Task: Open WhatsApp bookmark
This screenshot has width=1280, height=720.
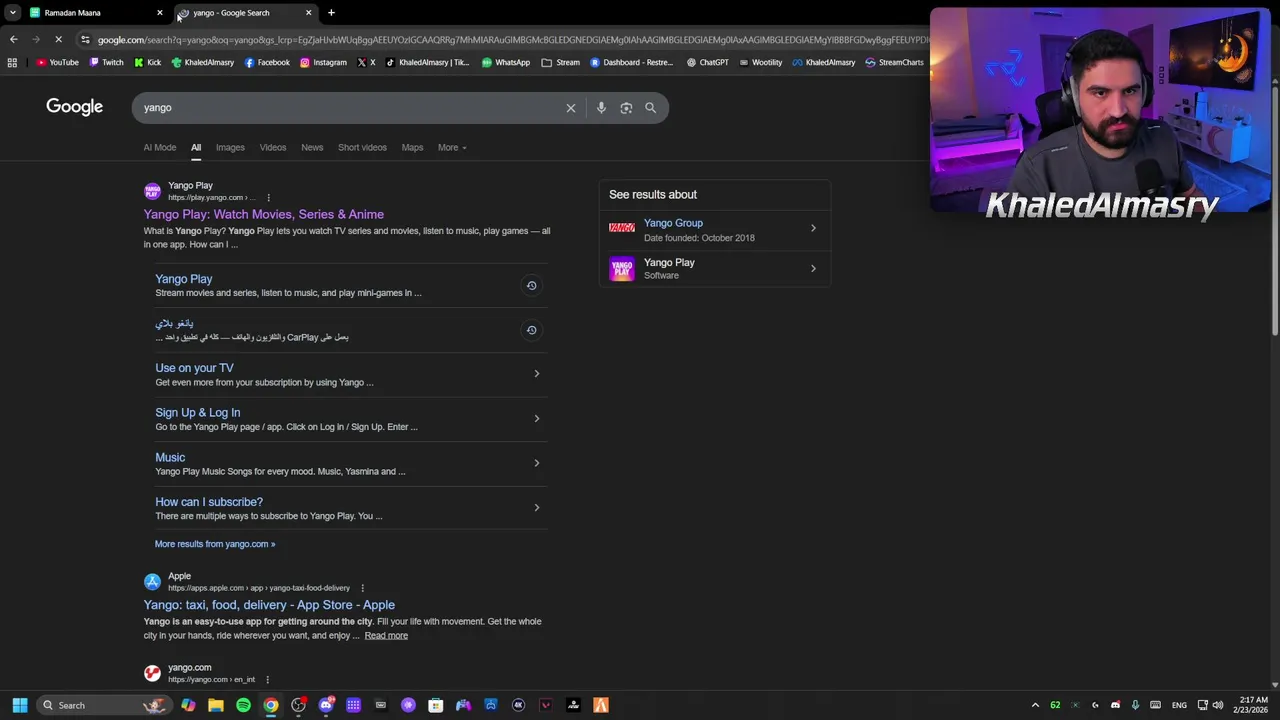Action: [x=505, y=62]
